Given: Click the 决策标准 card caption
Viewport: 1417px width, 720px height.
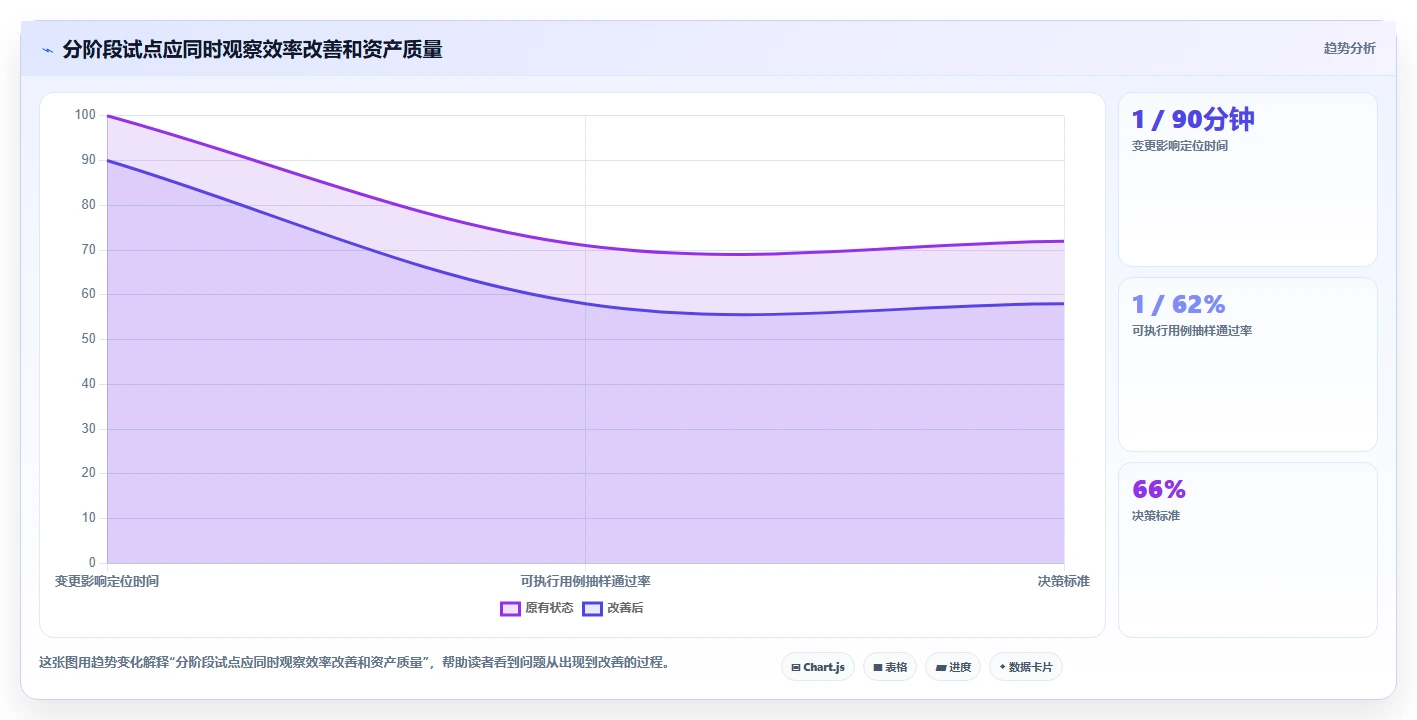Looking at the screenshot, I should coord(1155,516).
